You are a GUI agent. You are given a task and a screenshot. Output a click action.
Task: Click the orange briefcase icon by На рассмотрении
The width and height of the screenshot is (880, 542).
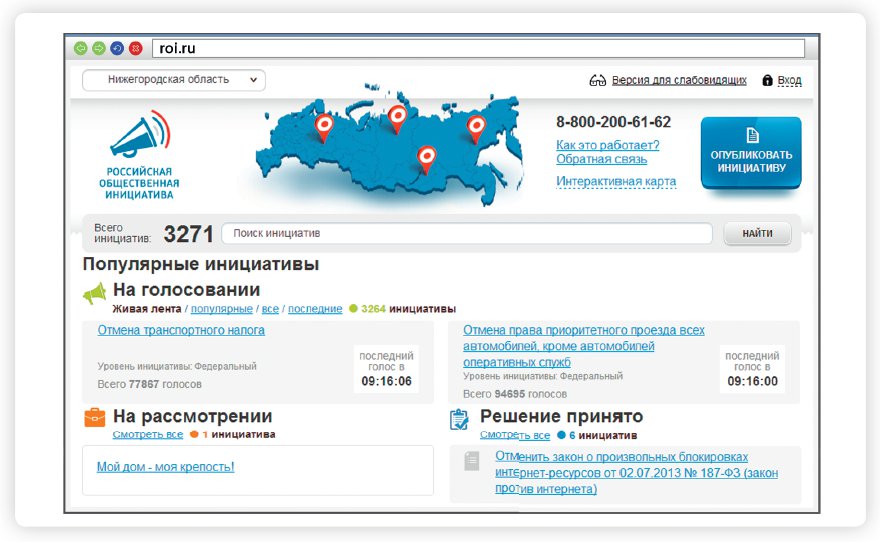pos(94,417)
